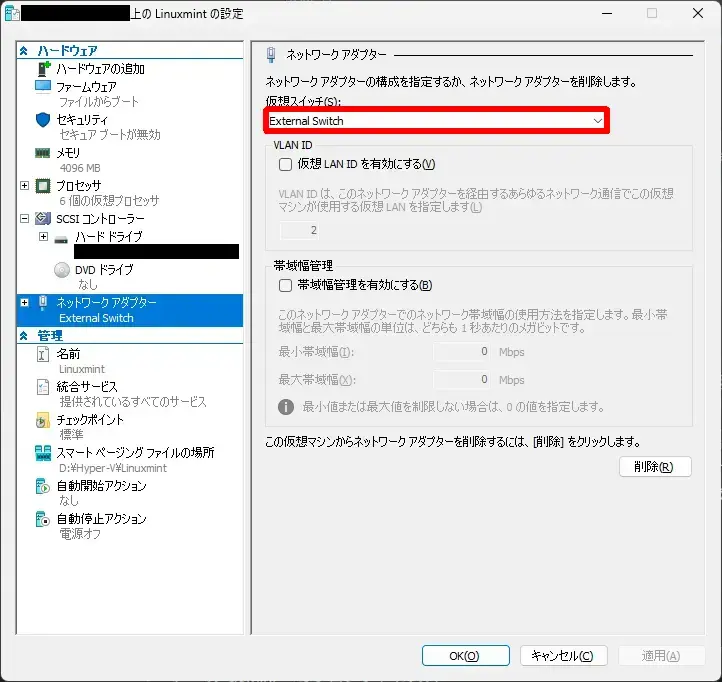Click the Security (セキュリティ) shield icon
This screenshot has height=682, width=722.
tap(43, 119)
